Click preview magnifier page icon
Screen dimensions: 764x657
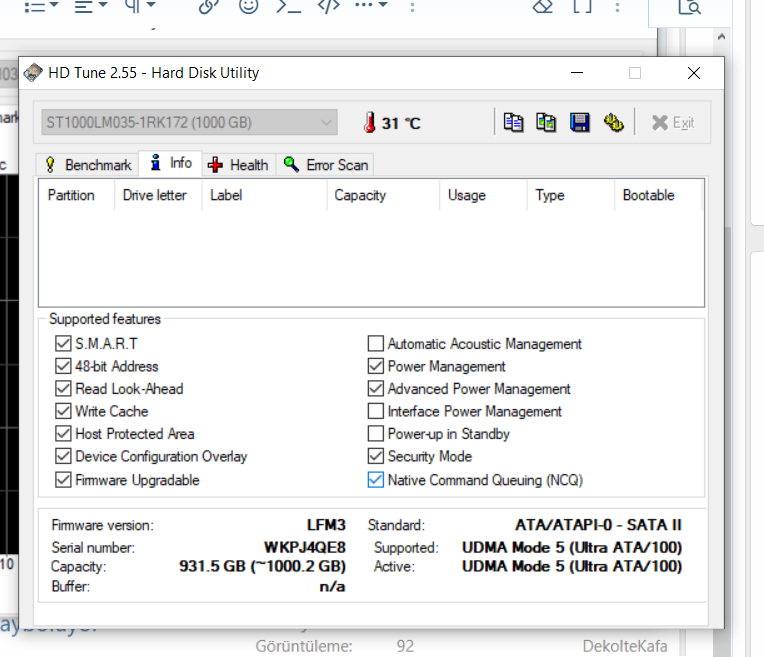tap(689, 6)
